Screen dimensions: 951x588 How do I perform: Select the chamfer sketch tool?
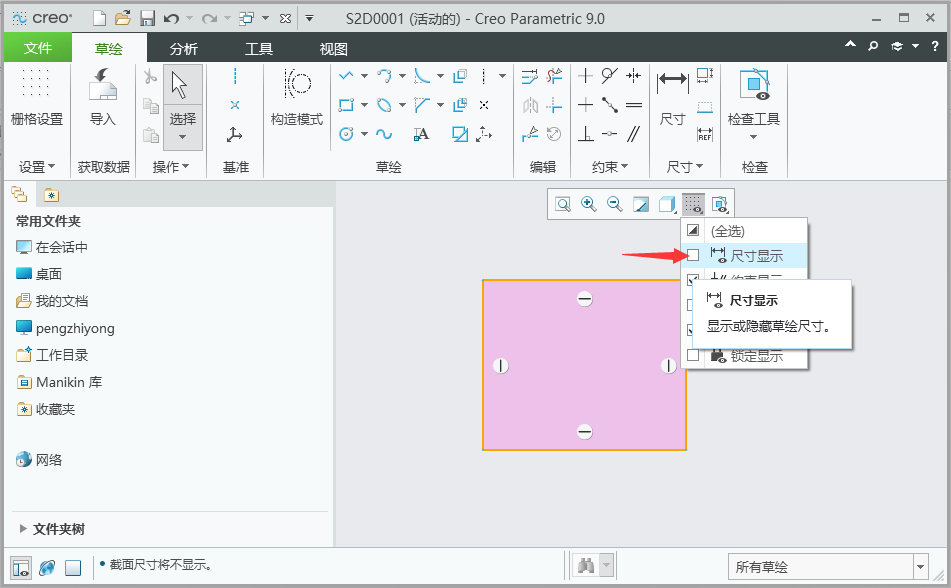tap(422, 105)
